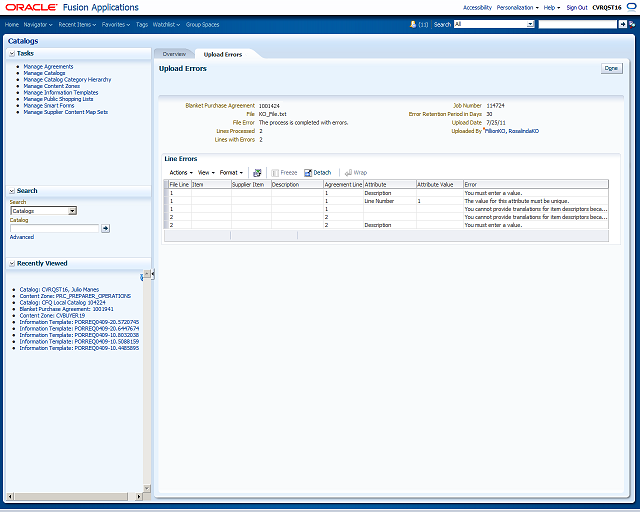The height and width of the screenshot is (512, 640).
Task: Open the global Search category combo box
Action: pyautogui.click(x=494, y=24)
